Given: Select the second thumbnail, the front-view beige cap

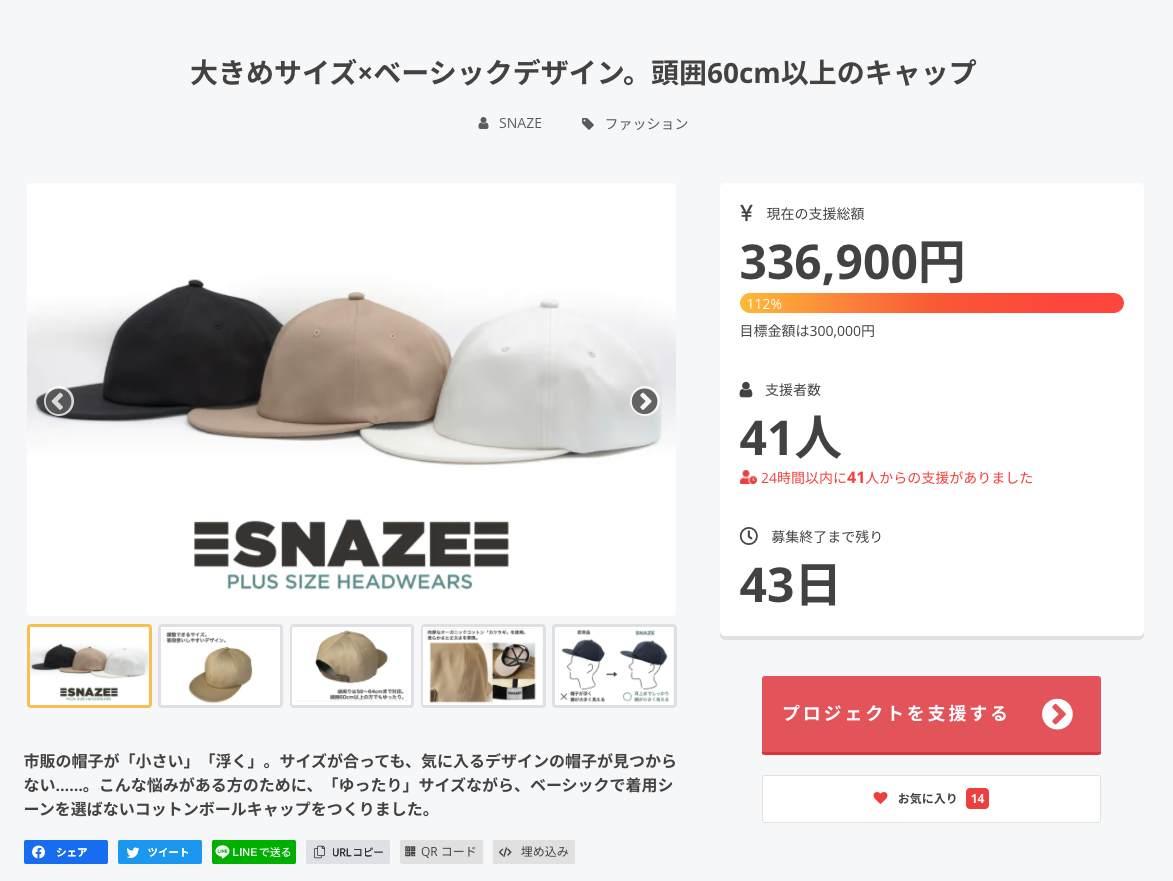Looking at the screenshot, I should (221, 666).
